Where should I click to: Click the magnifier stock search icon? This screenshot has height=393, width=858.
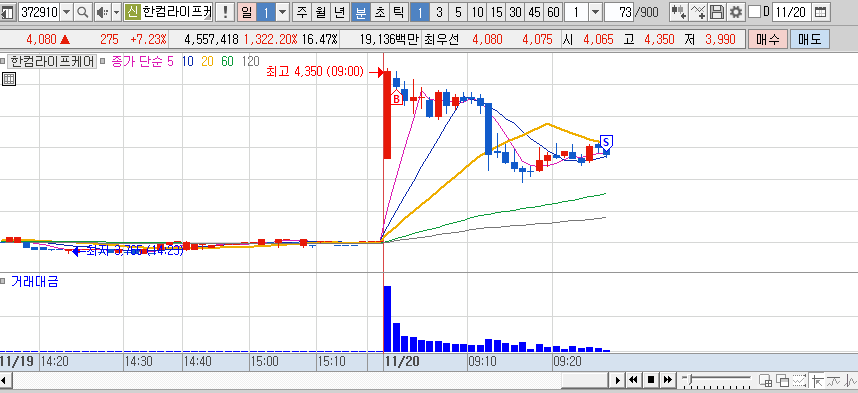point(83,11)
